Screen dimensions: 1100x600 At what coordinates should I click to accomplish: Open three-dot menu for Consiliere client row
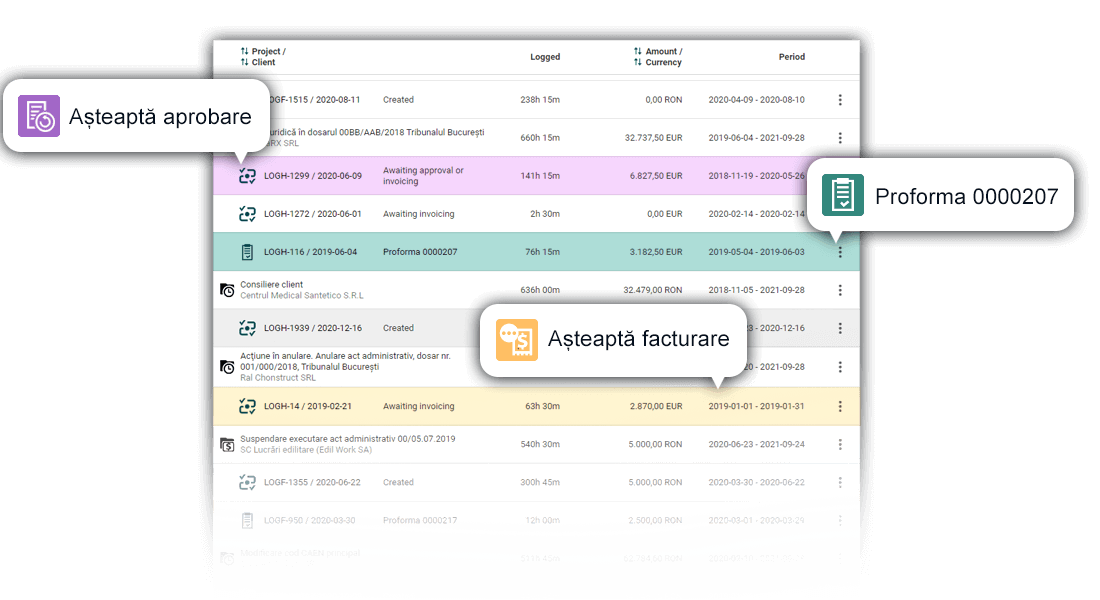tap(840, 290)
